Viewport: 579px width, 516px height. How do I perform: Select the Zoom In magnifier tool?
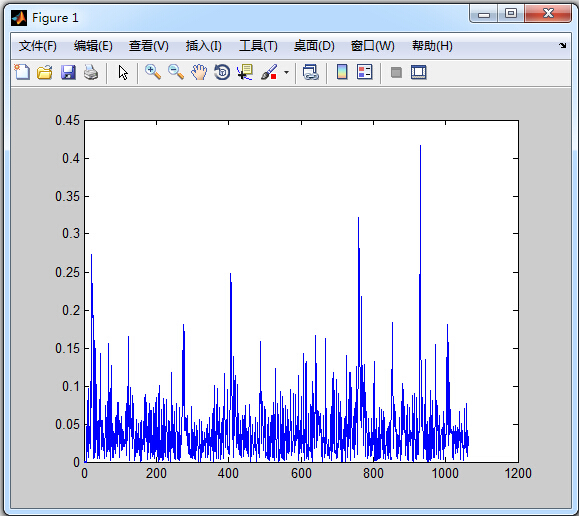click(153, 72)
